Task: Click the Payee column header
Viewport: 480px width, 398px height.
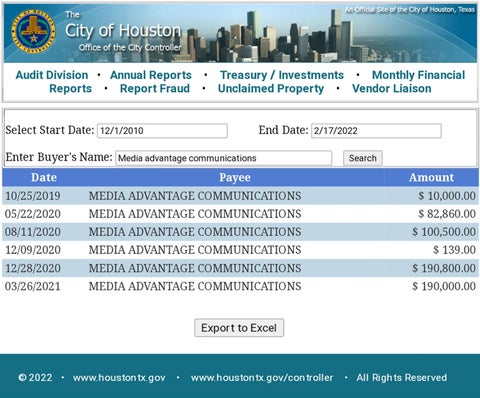Action: (235, 177)
